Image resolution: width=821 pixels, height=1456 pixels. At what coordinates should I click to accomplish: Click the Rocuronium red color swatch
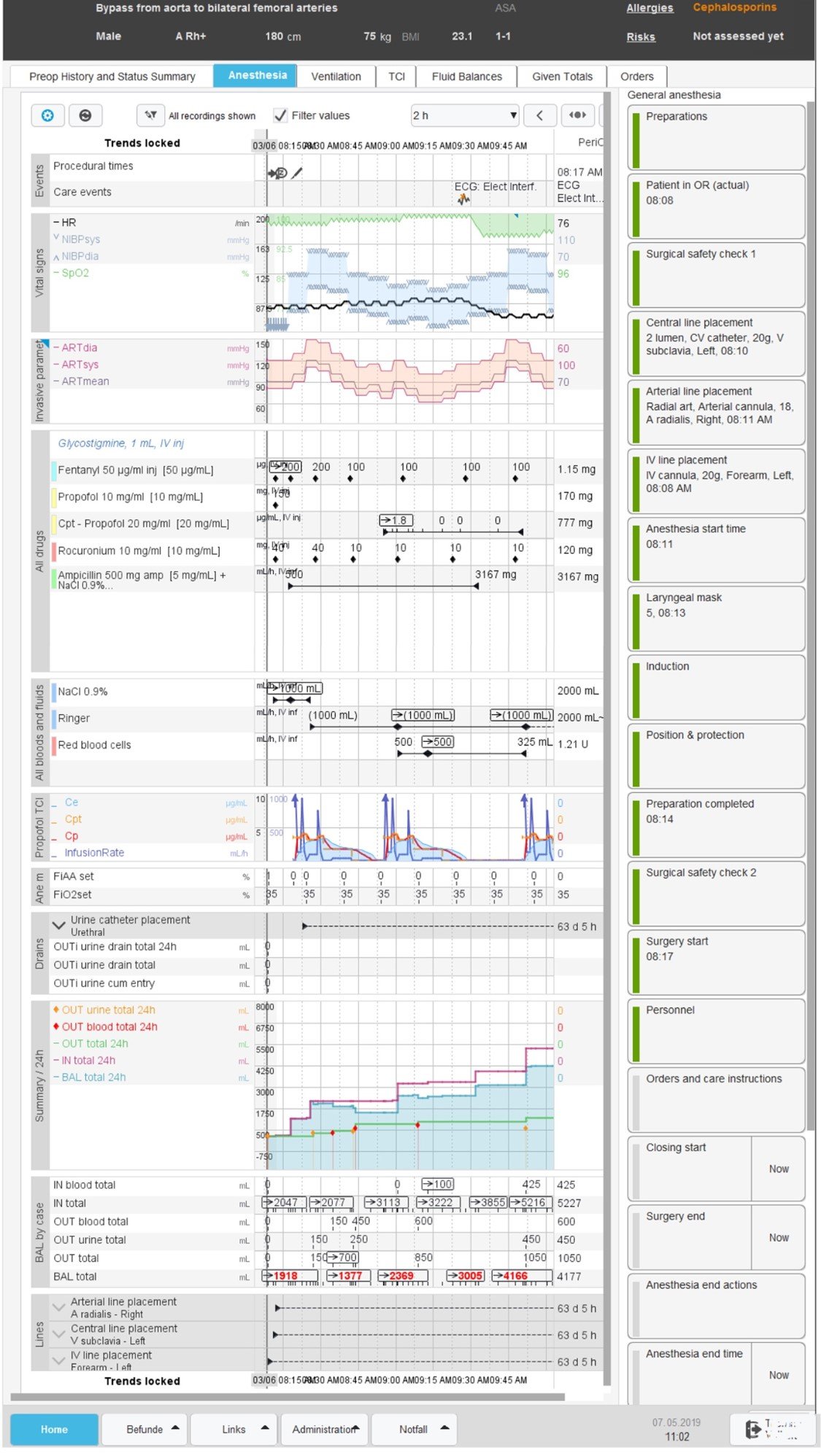click(x=54, y=551)
